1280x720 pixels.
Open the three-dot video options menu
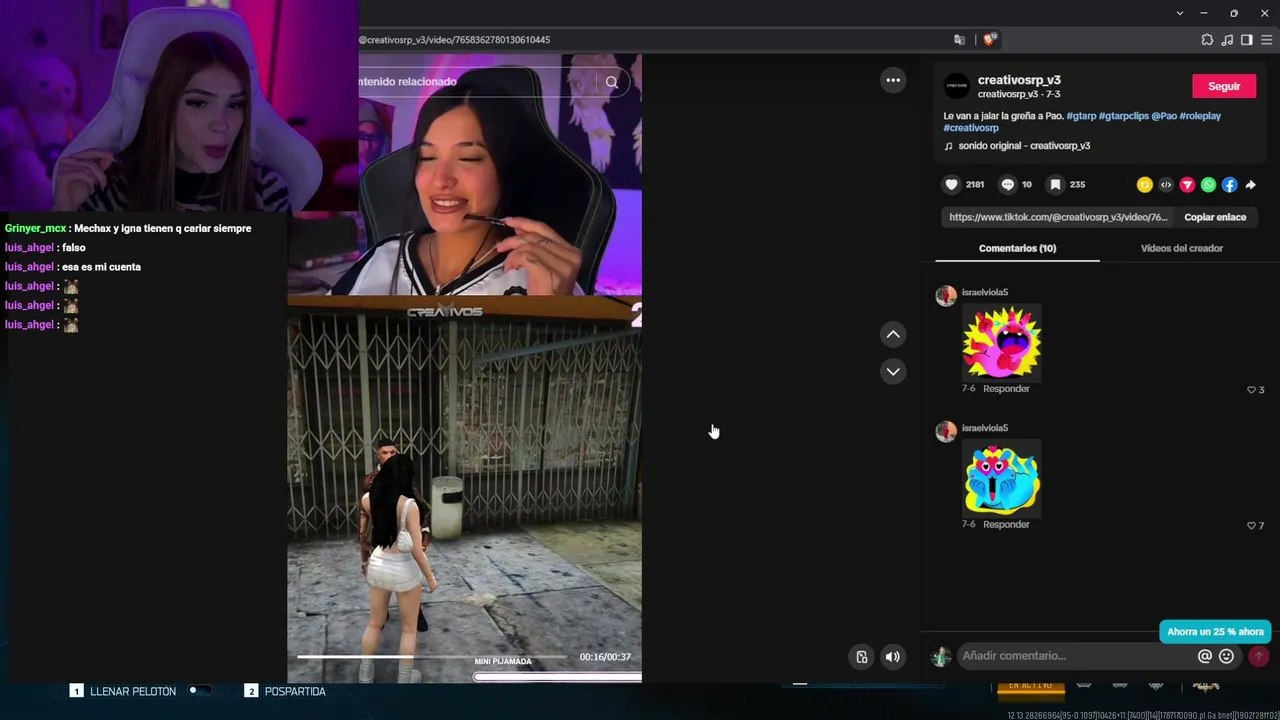[x=893, y=80]
